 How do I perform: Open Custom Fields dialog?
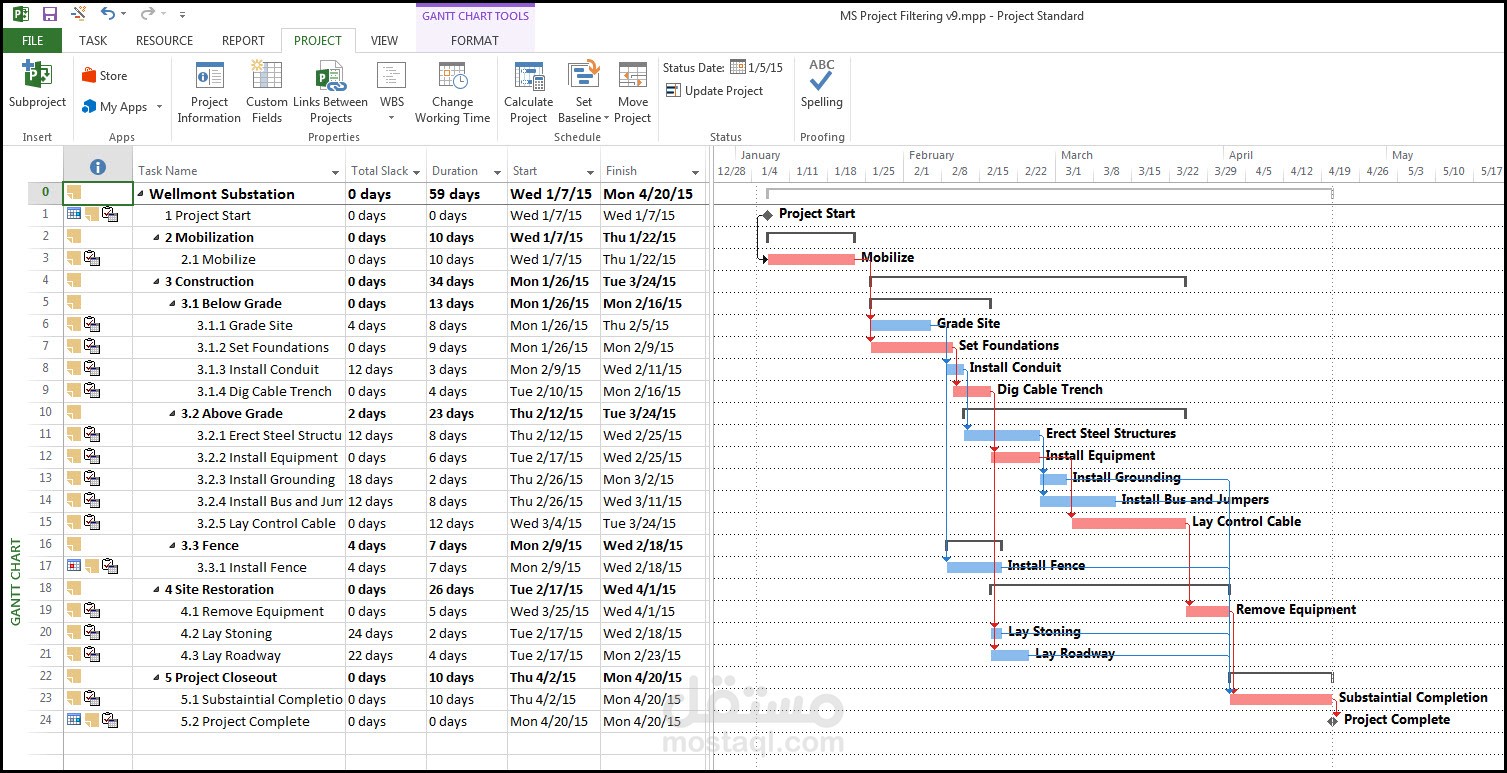pyautogui.click(x=267, y=91)
